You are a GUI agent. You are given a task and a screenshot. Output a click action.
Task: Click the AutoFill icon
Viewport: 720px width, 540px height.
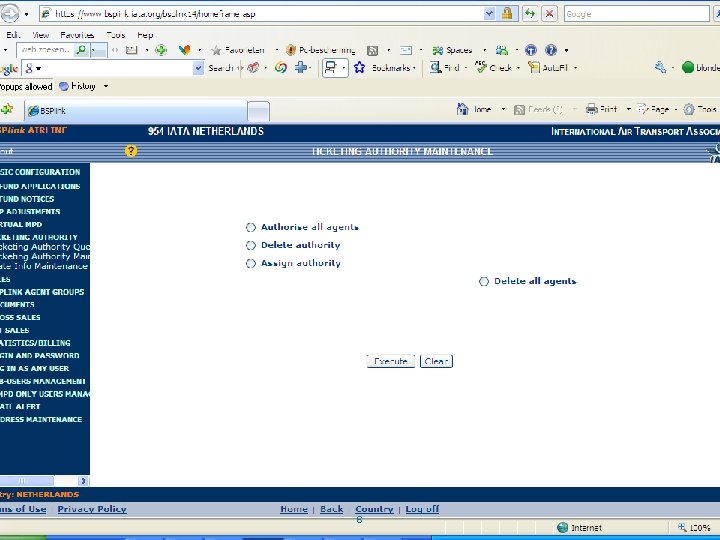tap(534, 68)
